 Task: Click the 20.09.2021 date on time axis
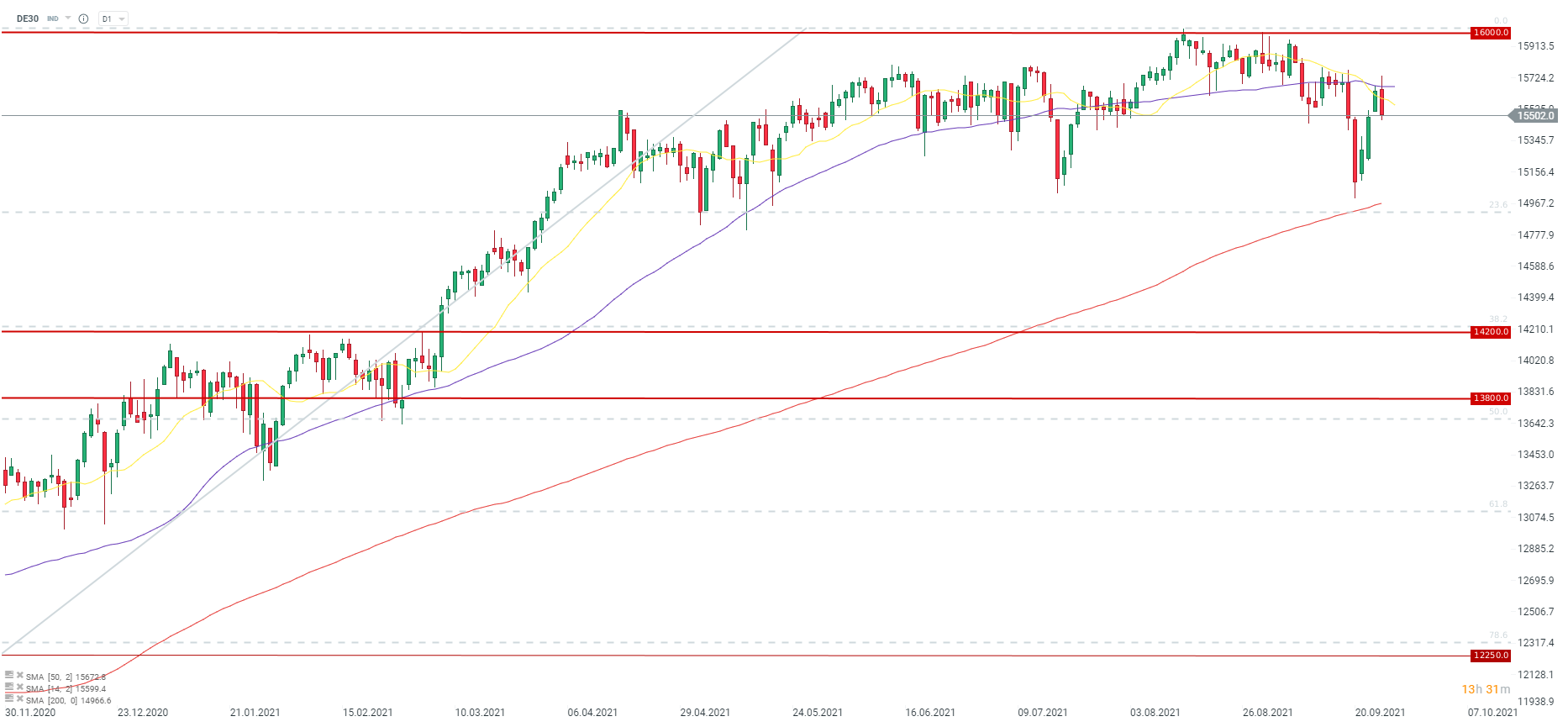click(x=1380, y=713)
